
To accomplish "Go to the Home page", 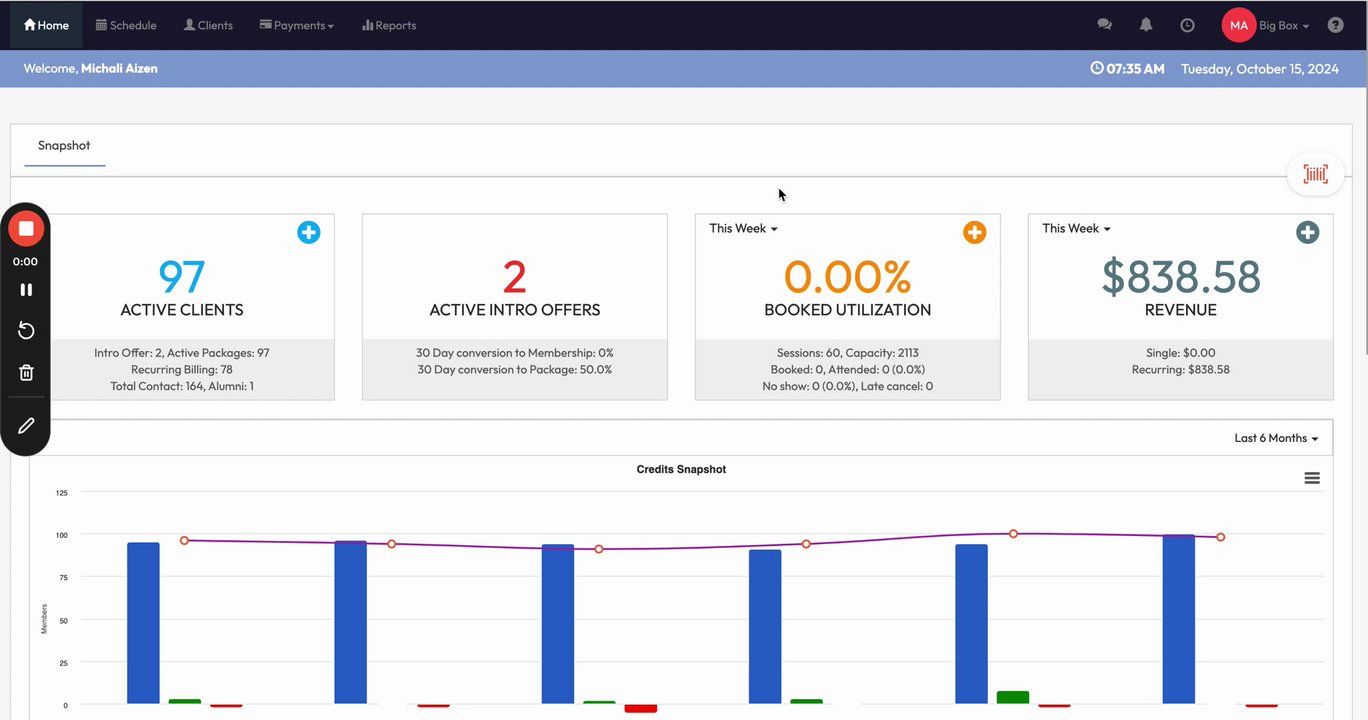I will [46, 25].
